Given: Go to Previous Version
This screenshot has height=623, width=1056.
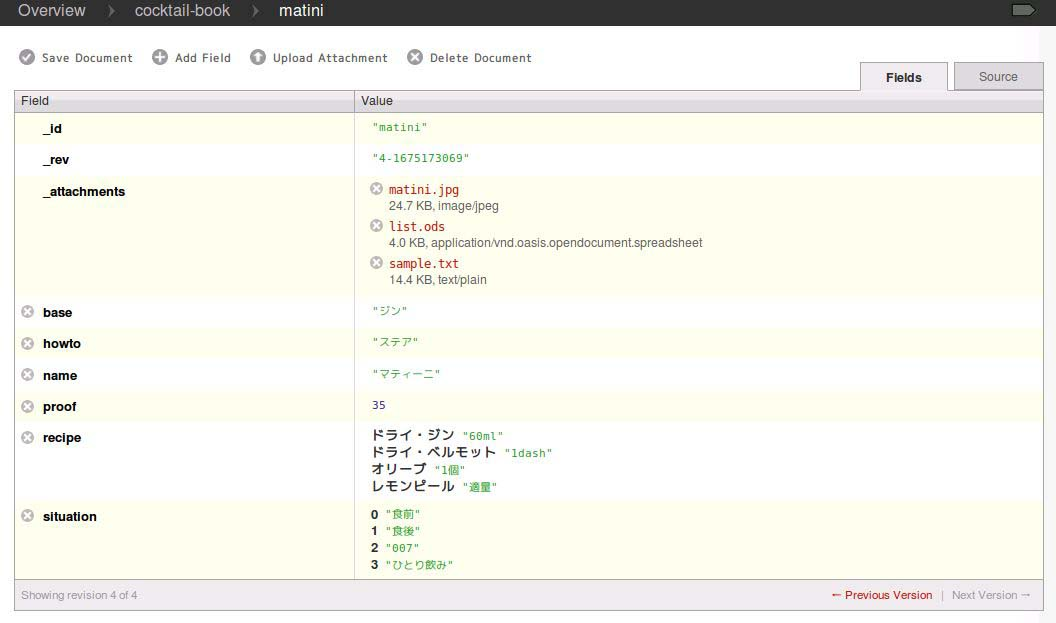Looking at the screenshot, I should pos(881,595).
